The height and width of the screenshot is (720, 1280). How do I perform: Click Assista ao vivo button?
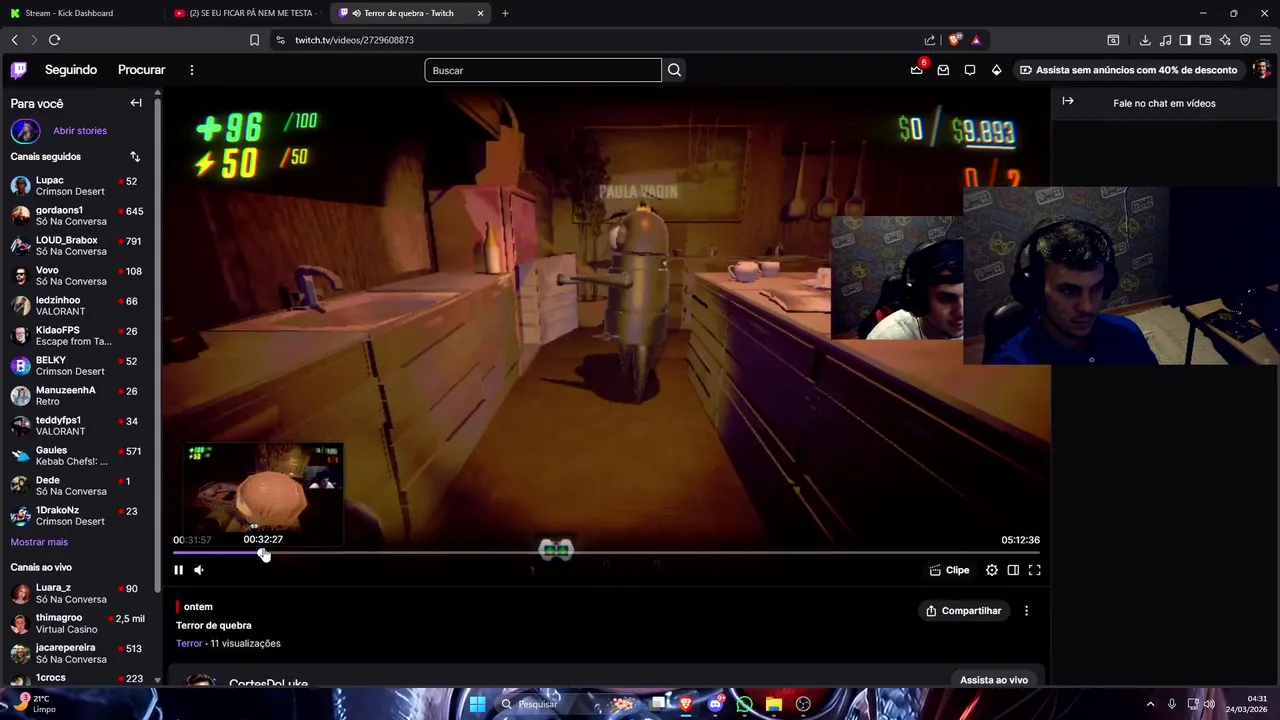994,680
